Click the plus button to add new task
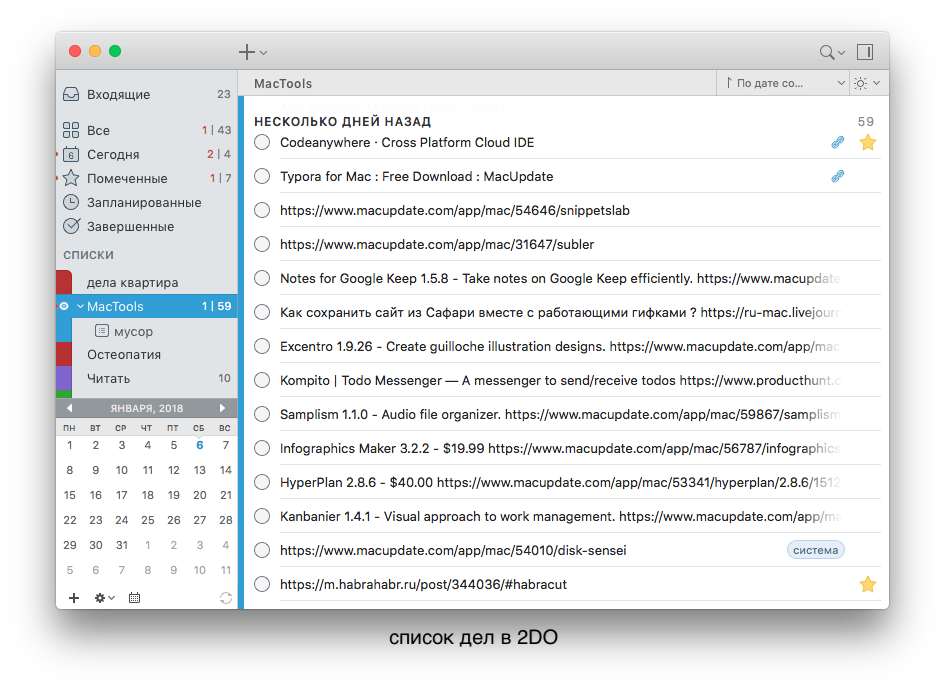Image resolution: width=945 pixels, height=689 pixels. (x=246, y=52)
